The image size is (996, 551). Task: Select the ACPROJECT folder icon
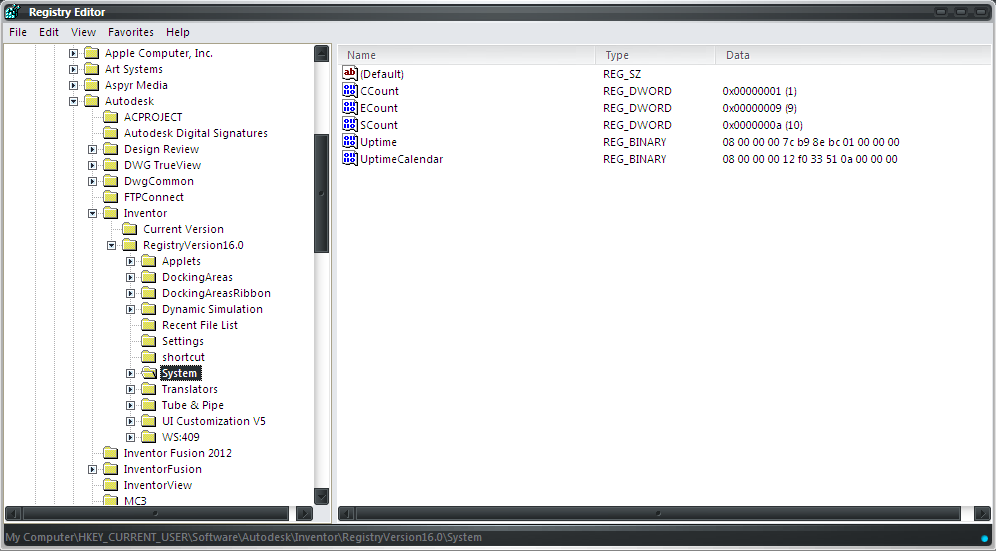[x=111, y=117]
